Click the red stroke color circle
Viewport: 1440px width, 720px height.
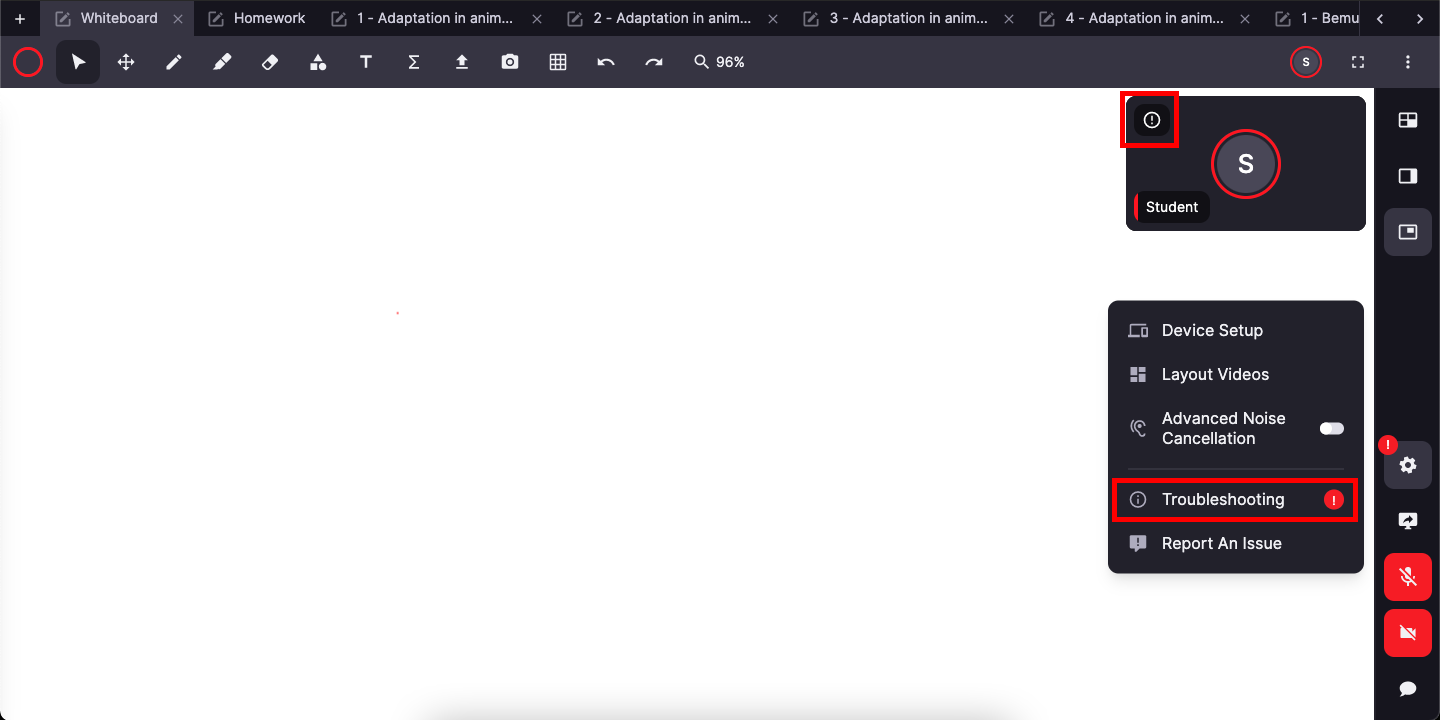[28, 62]
